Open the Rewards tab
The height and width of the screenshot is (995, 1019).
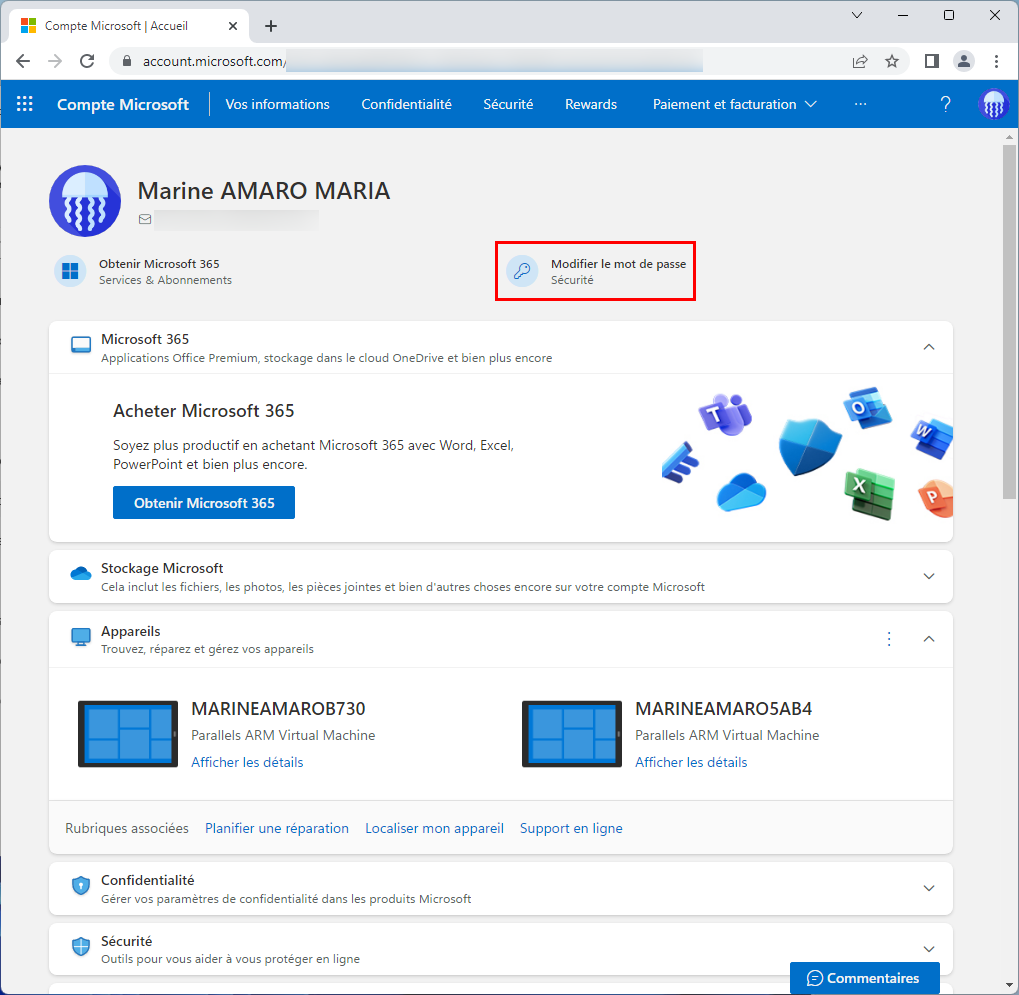(x=591, y=104)
